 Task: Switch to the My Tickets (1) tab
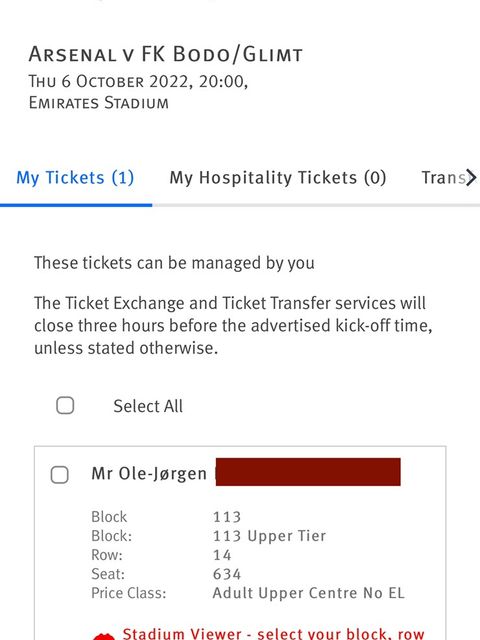tap(75, 178)
